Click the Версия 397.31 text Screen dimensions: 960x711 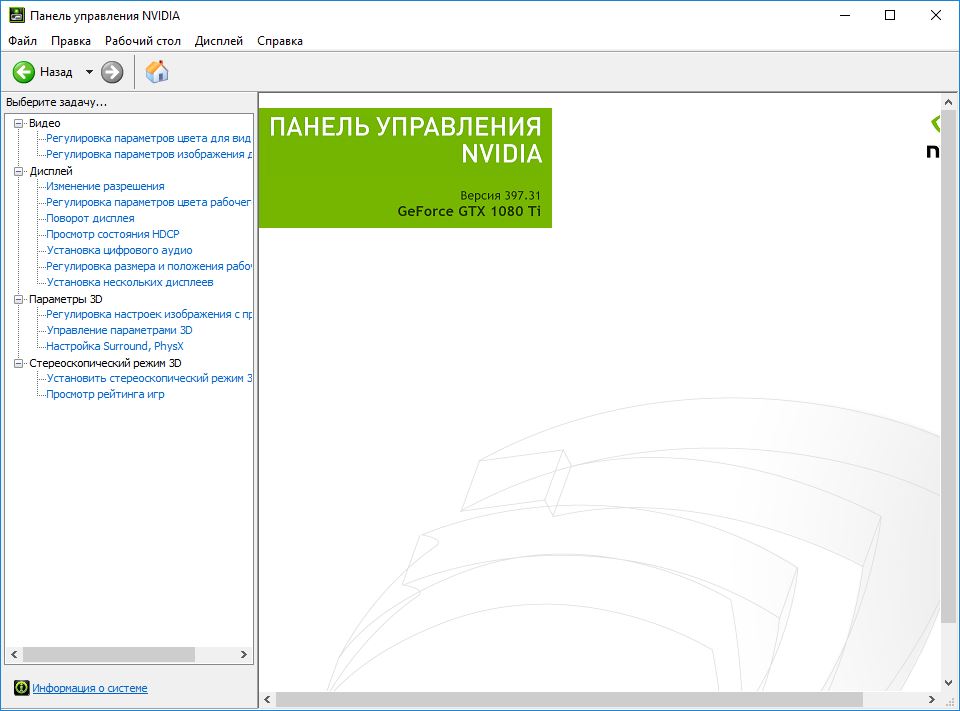[x=500, y=195]
